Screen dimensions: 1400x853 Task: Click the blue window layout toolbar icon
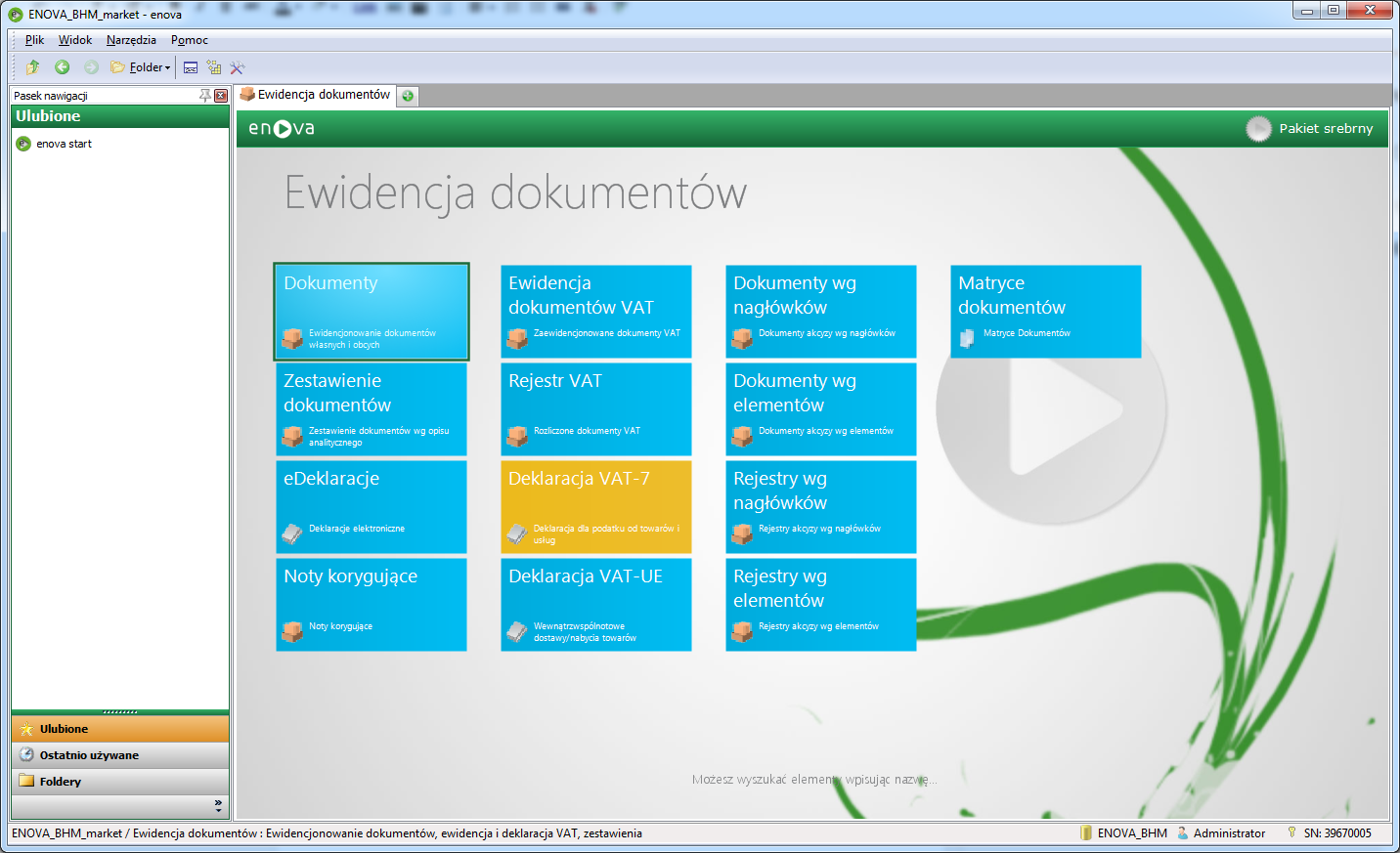[x=190, y=67]
